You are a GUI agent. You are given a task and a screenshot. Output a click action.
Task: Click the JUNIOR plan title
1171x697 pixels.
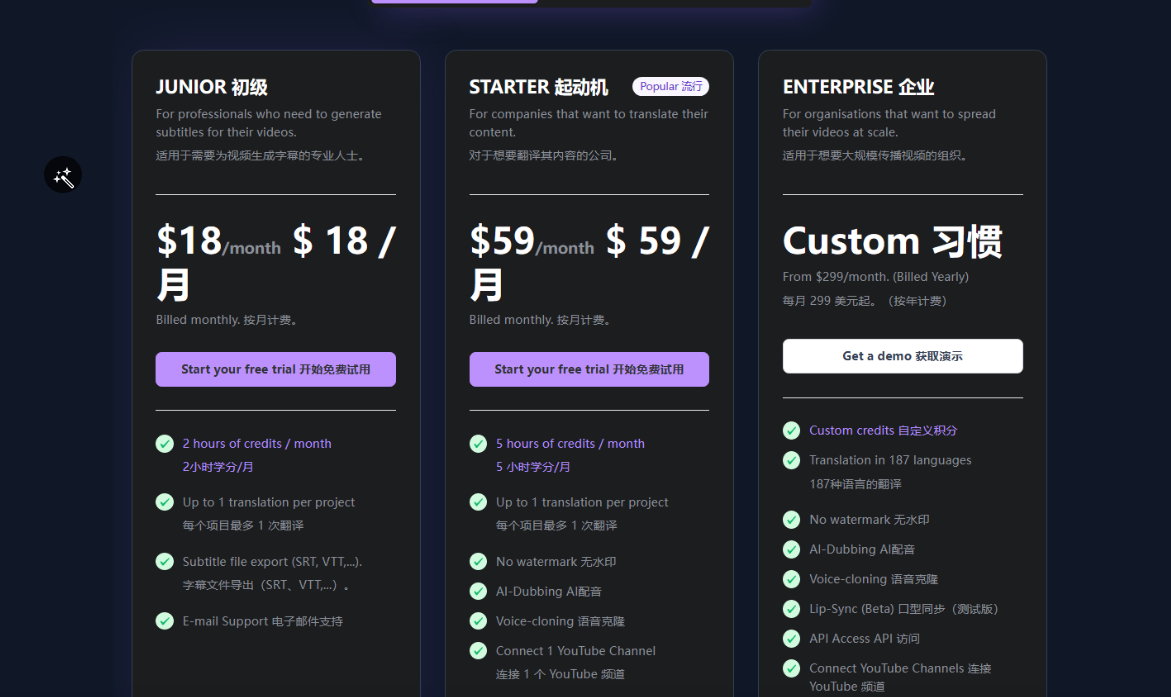coord(211,87)
